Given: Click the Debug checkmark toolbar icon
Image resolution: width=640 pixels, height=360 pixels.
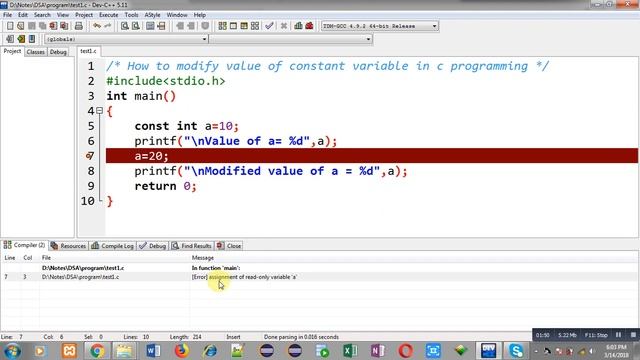Looking at the screenshot, I should click(269, 26).
